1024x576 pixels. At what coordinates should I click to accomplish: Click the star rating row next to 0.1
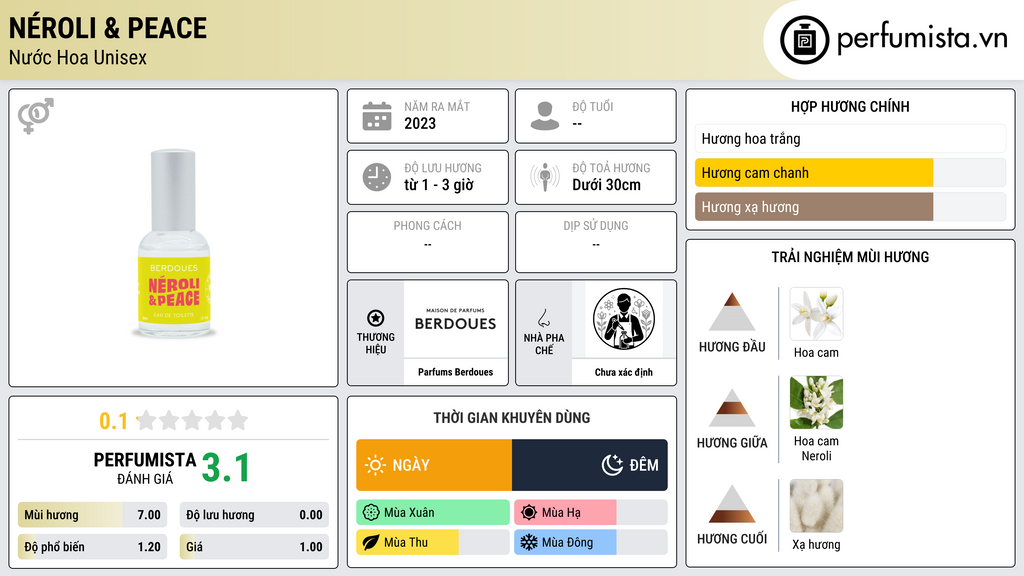click(x=192, y=420)
